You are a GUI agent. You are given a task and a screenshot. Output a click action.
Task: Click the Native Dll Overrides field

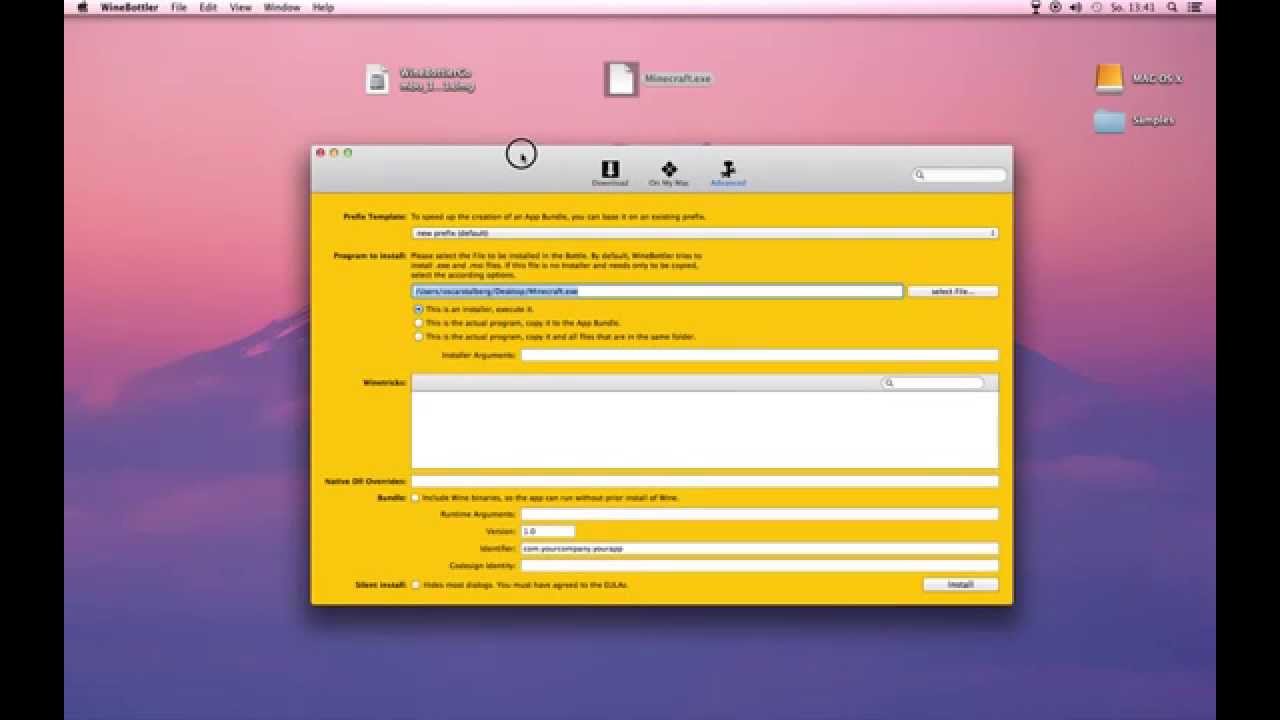tap(705, 481)
